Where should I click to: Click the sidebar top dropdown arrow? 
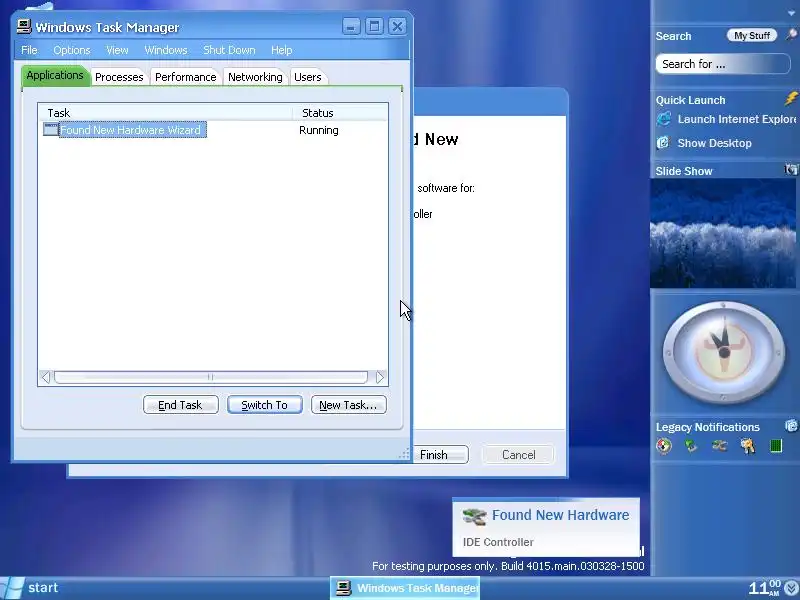coord(791,13)
